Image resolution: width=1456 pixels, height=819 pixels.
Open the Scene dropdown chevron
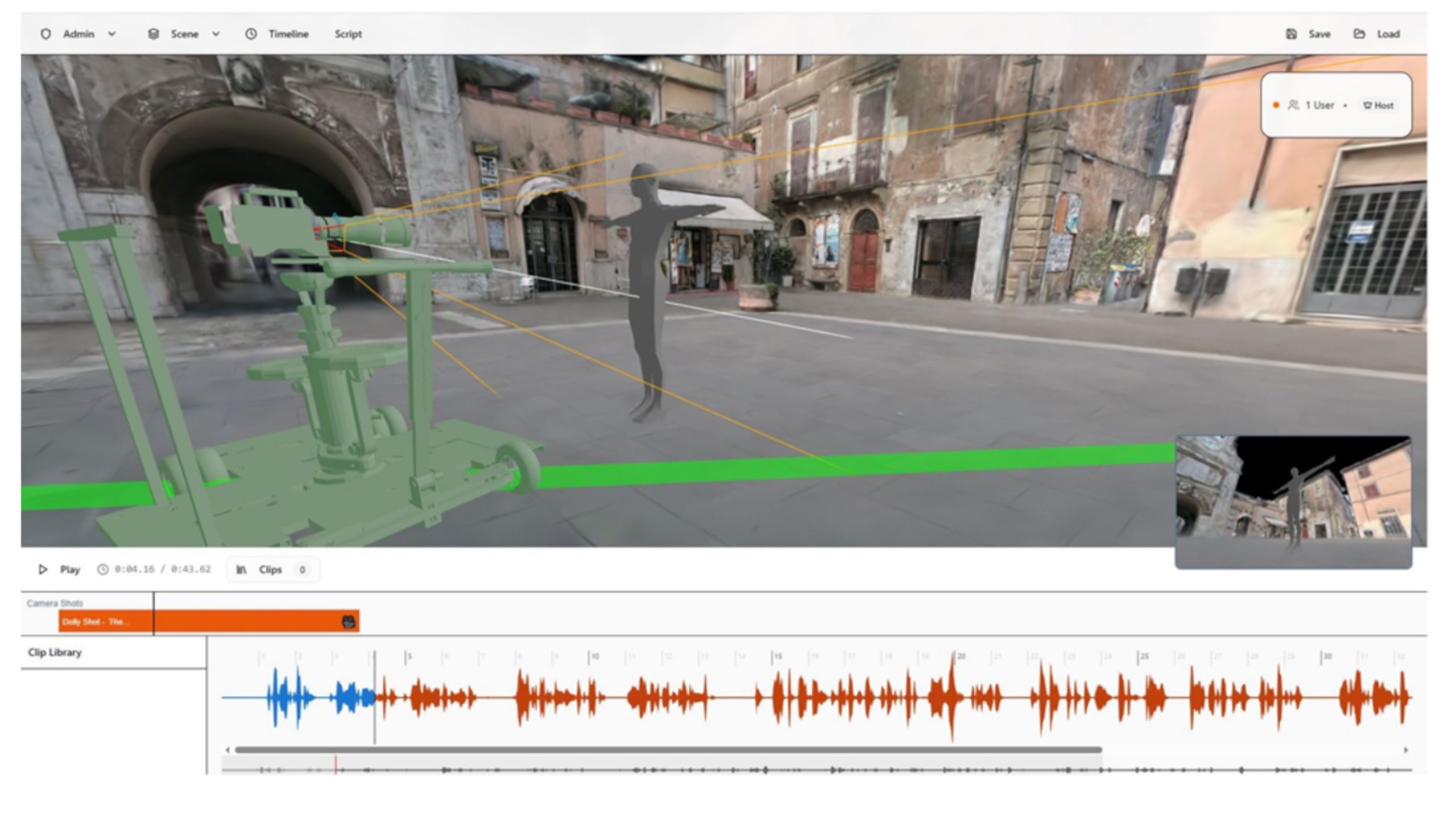pos(216,34)
